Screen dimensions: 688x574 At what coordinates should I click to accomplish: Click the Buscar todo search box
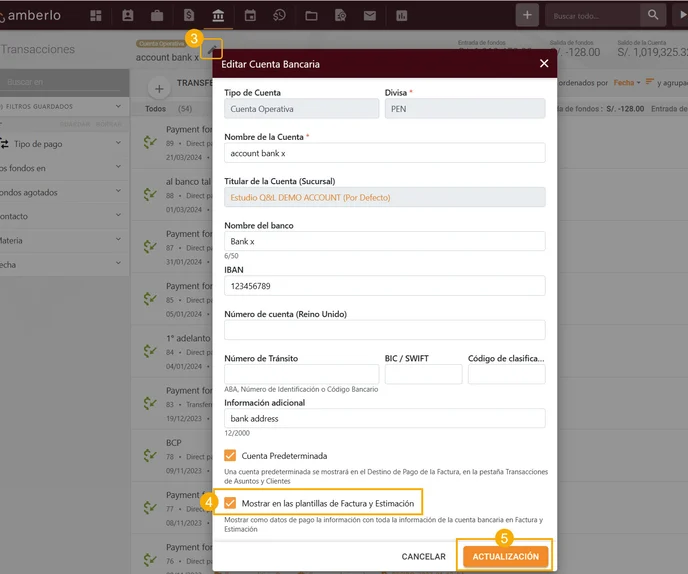592,16
